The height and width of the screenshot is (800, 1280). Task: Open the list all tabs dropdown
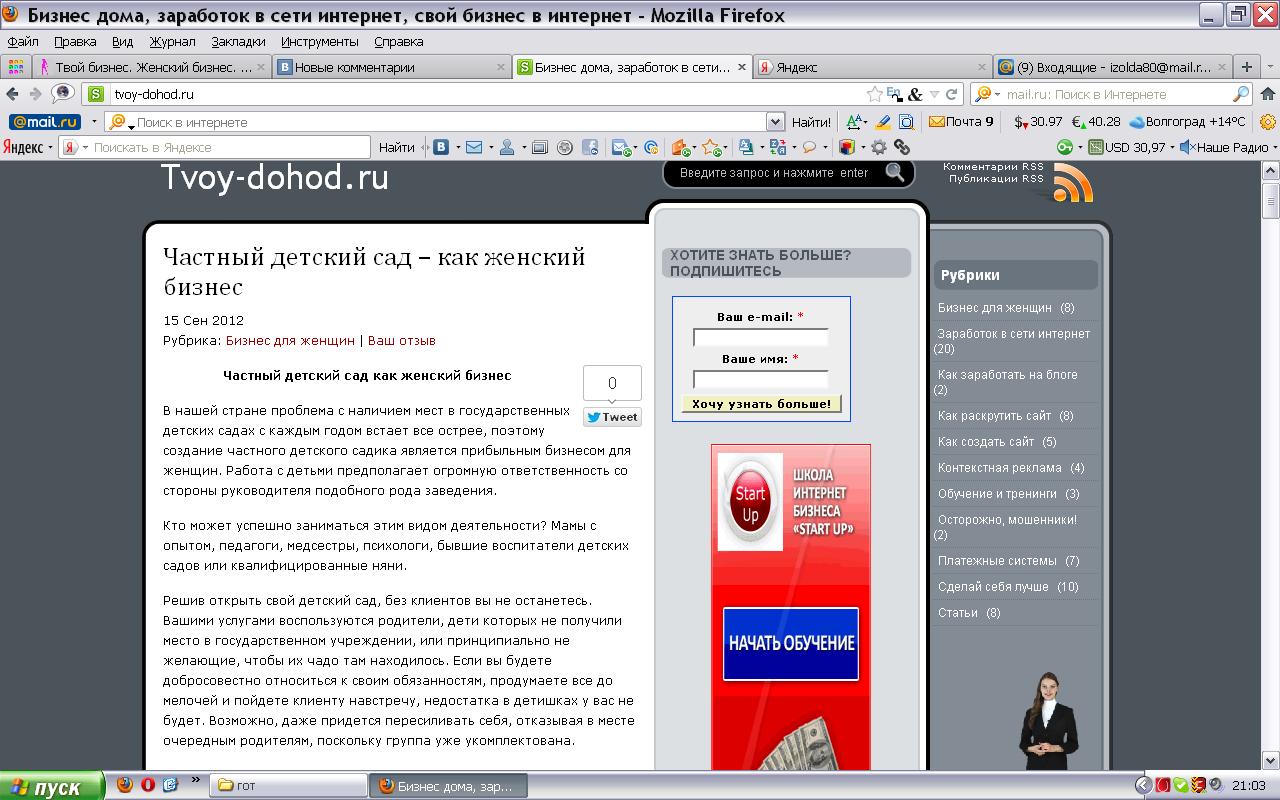coord(1270,67)
